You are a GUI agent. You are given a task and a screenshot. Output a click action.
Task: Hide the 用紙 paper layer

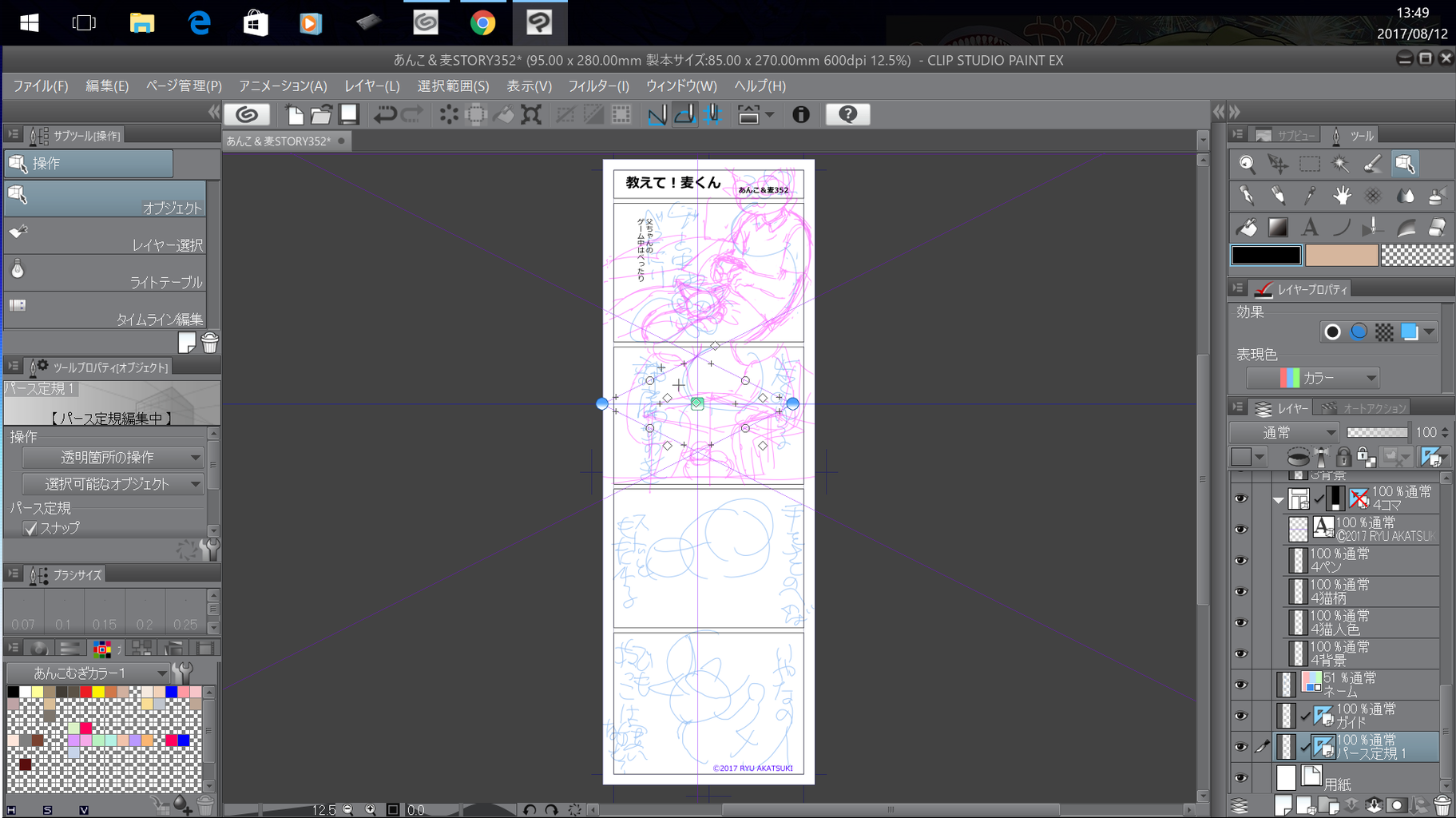point(1240,777)
